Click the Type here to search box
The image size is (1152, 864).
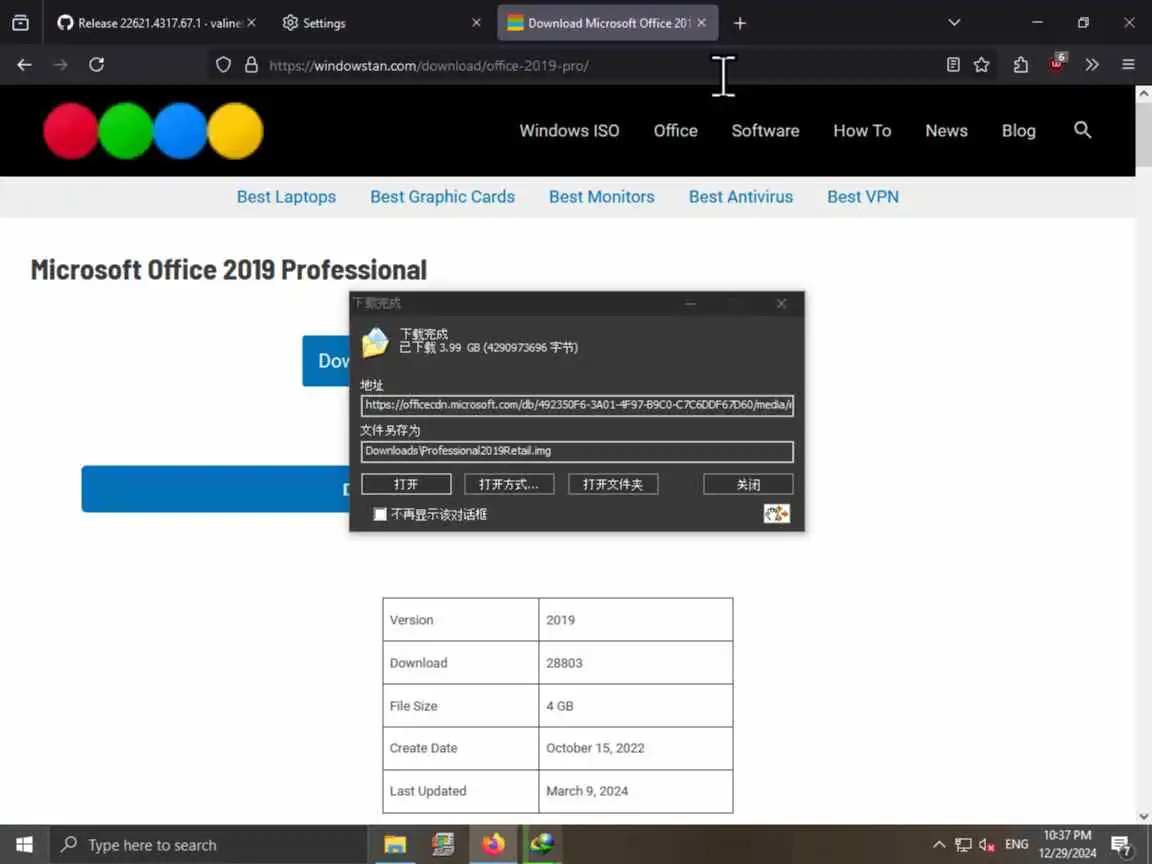(x=208, y=845)
